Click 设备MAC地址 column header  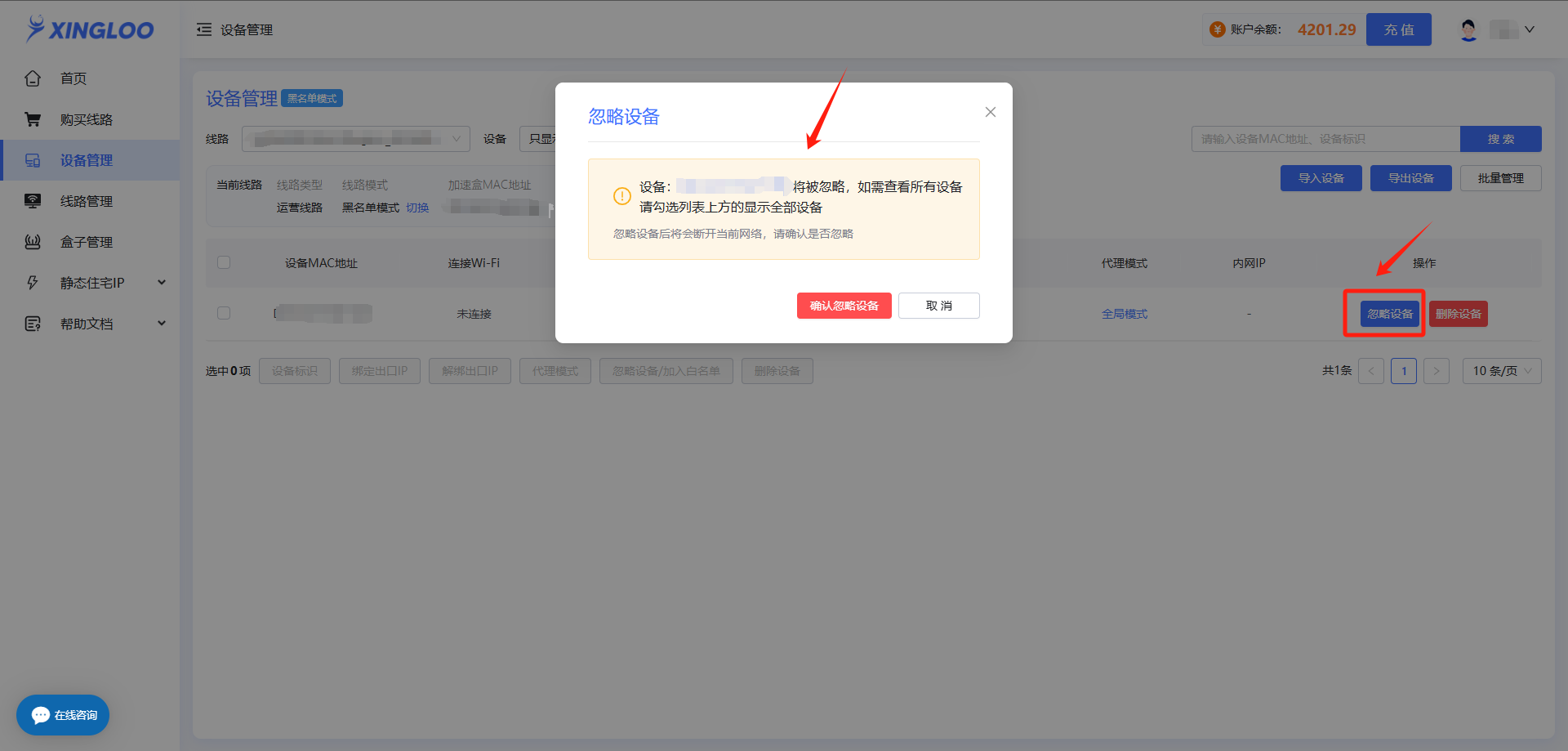[x=321, y=263]
